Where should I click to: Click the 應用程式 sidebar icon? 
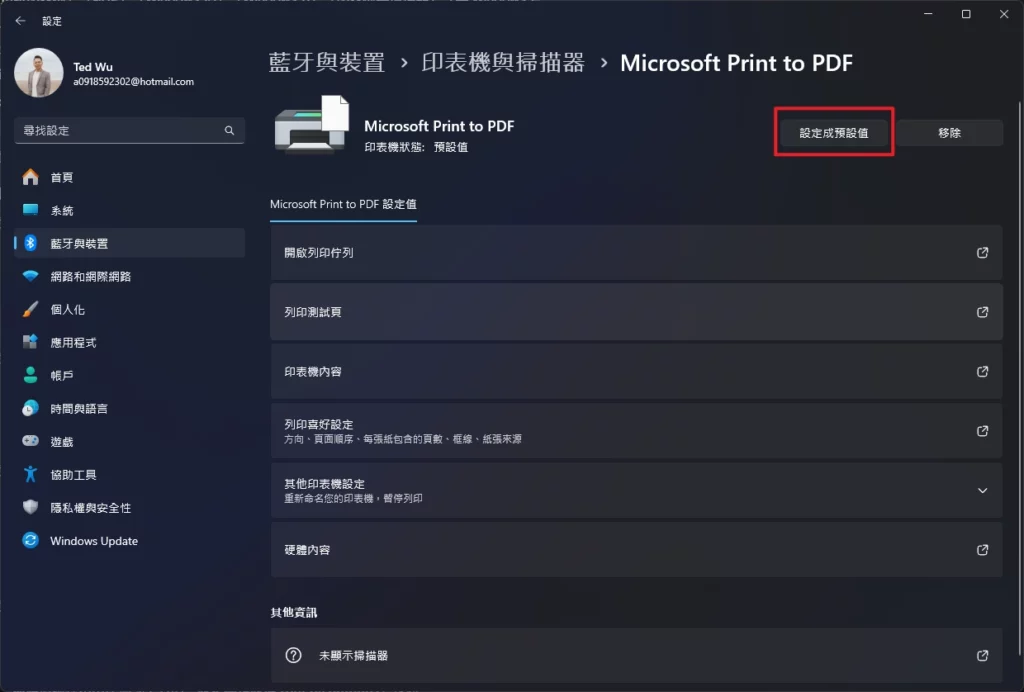(27, 343)
